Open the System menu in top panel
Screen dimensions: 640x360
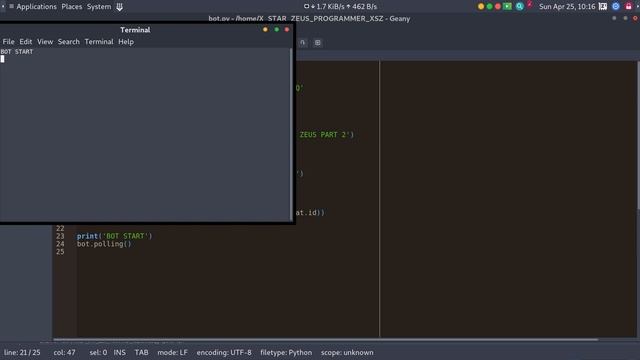point(99,7)
